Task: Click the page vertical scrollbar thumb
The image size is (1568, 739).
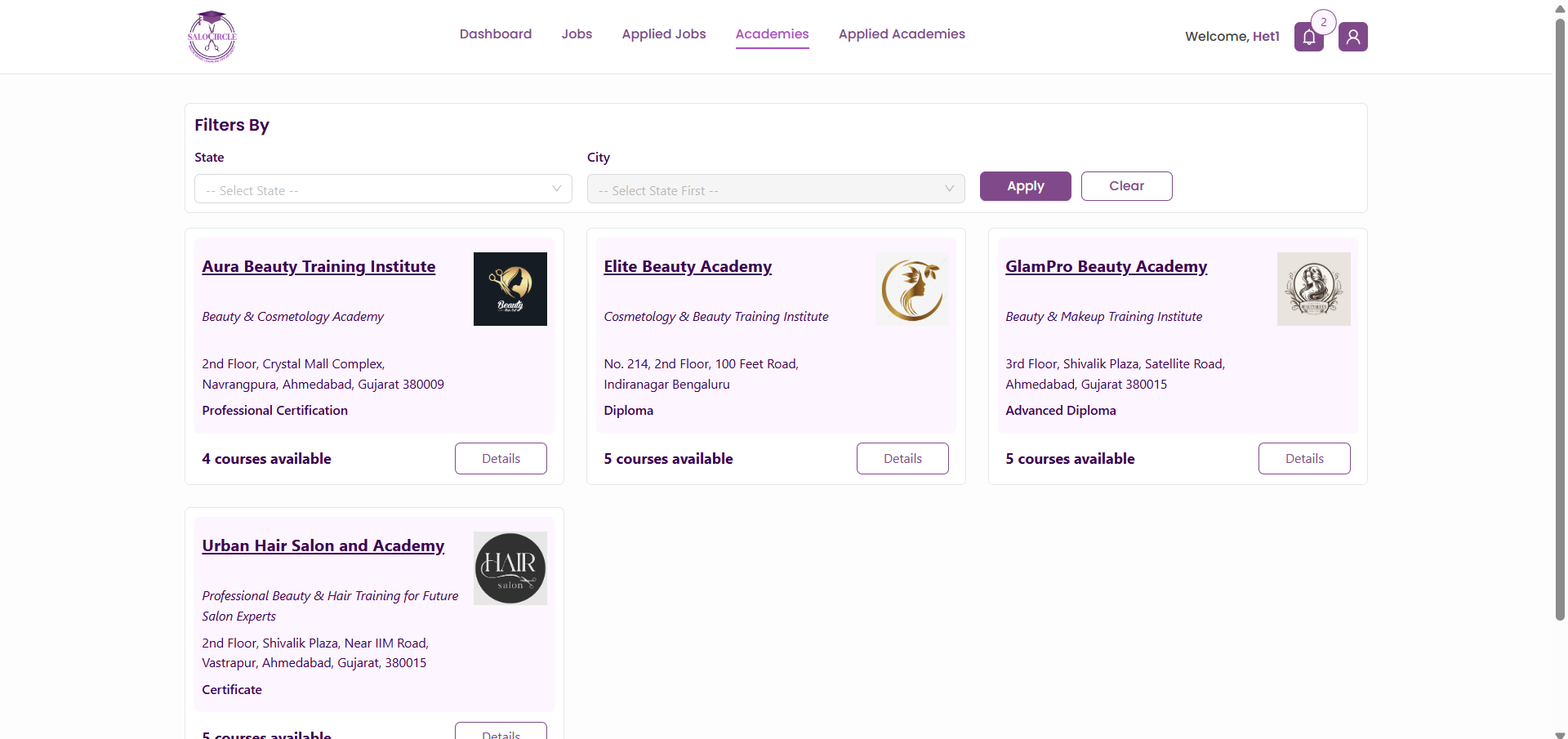Action: pos(1560,318)
